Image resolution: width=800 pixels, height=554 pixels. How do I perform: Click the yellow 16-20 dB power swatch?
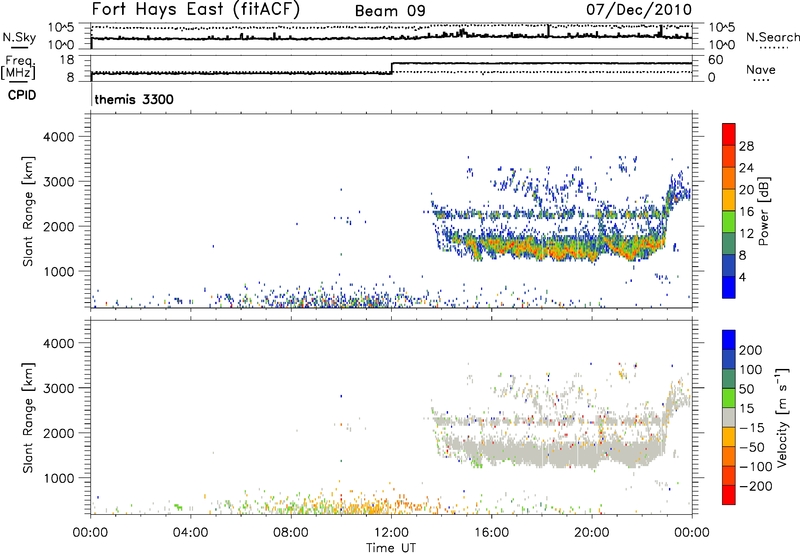[x=729, y=200]
